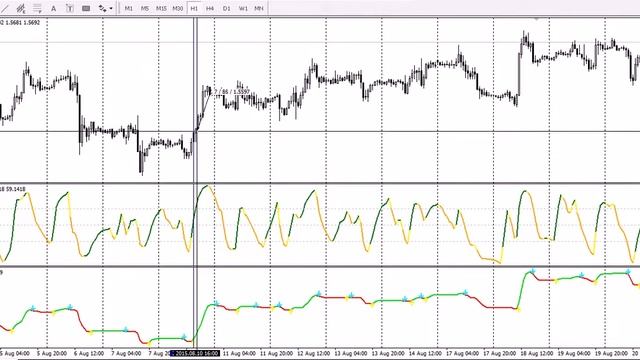640x360 pixels.
Task: Click the '13 Aug 20:00' time label
Action: point(388,353)
